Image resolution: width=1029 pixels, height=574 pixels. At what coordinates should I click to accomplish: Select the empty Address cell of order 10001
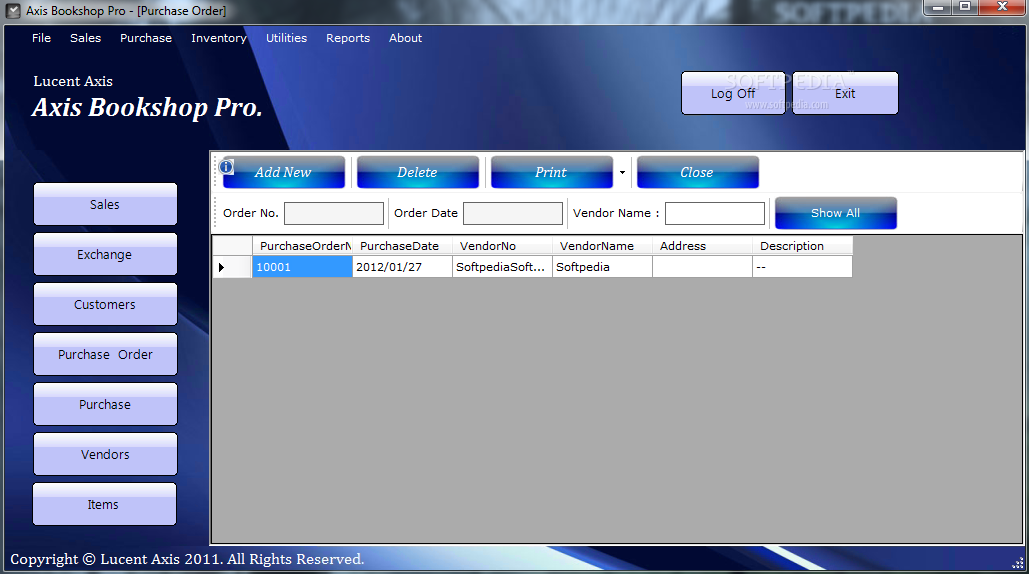tap(702, 267)
